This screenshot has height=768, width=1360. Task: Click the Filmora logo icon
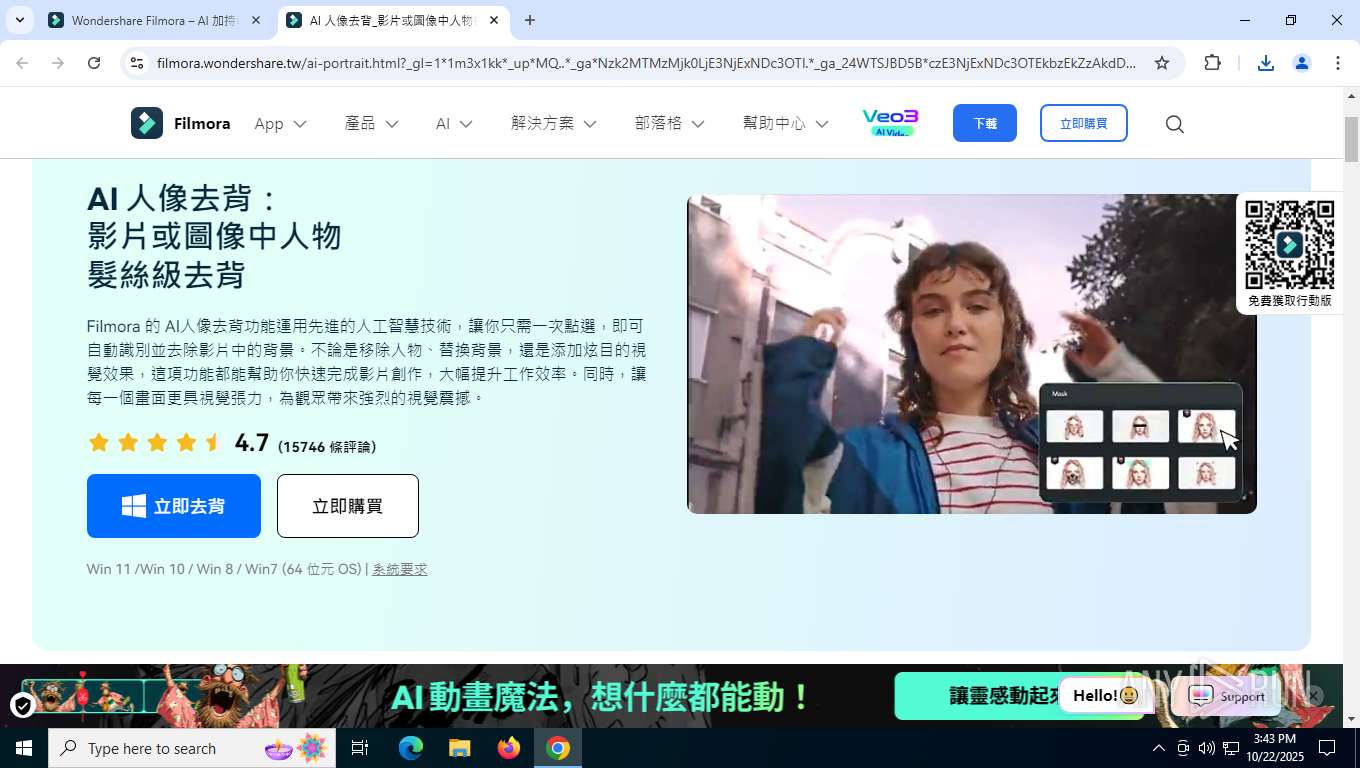point(146,123)
